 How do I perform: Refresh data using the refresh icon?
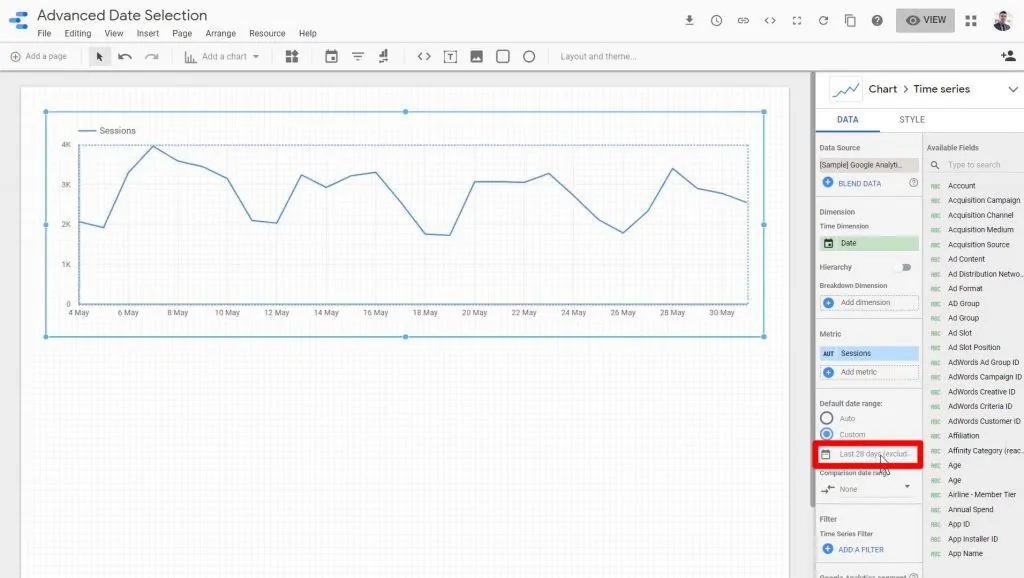(x=823, y=20)
